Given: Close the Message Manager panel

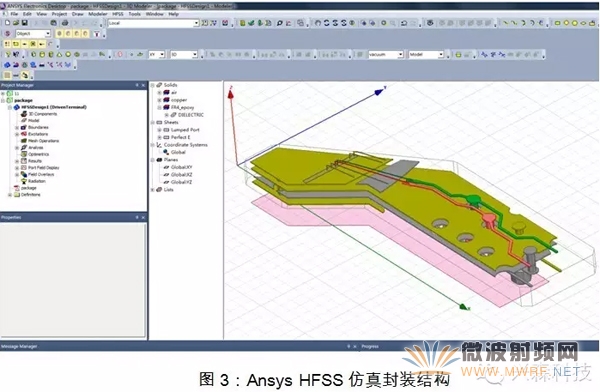Looking at the screenshot, I should click(x=355, y=346).
